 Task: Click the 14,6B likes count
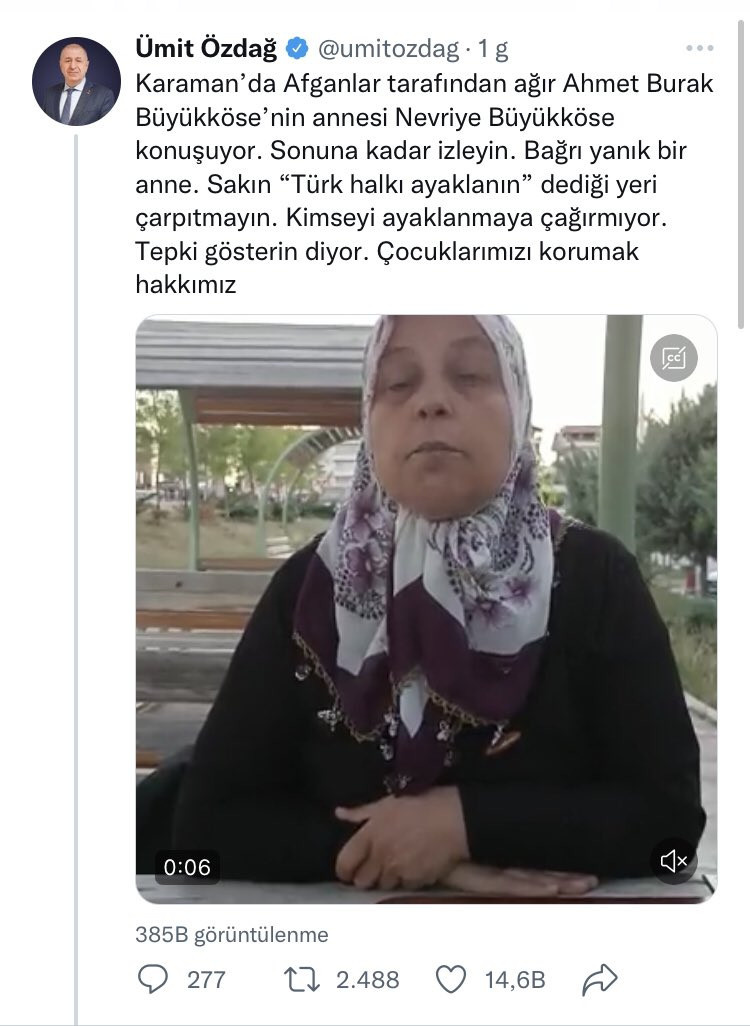tap(515, 980)
